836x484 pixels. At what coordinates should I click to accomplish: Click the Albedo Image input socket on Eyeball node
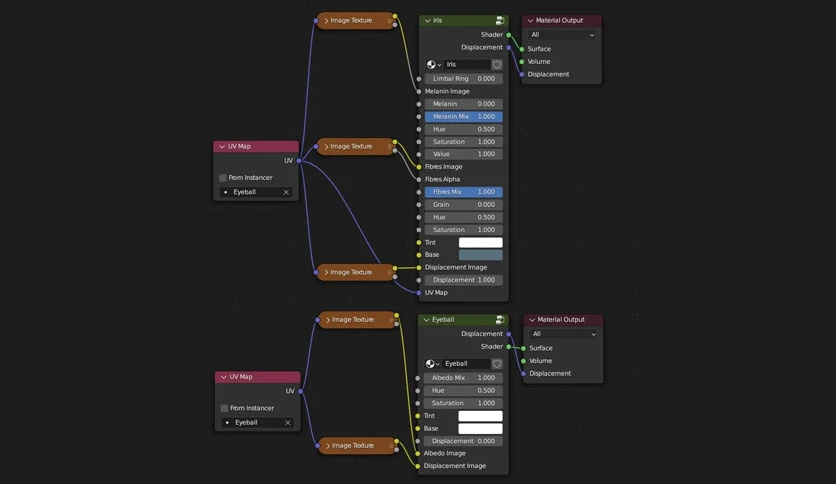click(x=418, y=454)
